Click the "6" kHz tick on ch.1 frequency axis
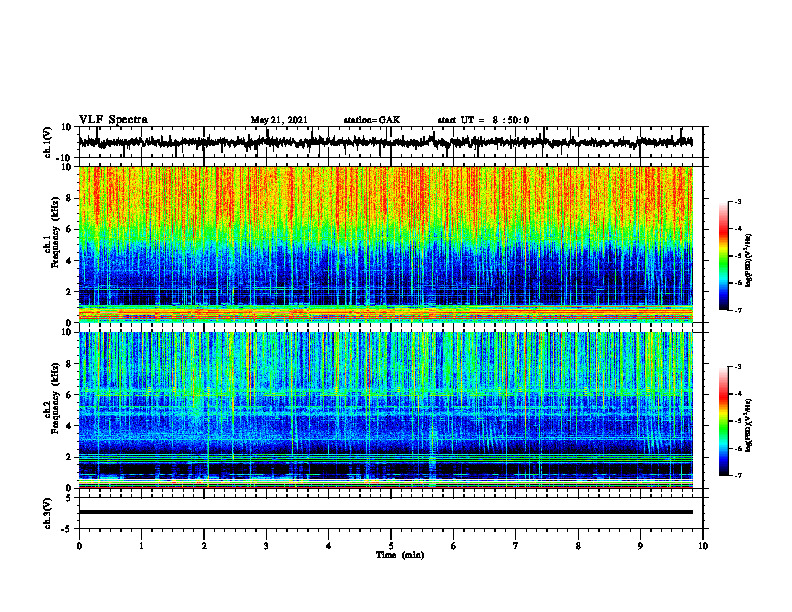The image size is (792, 612). pos(70,230)
